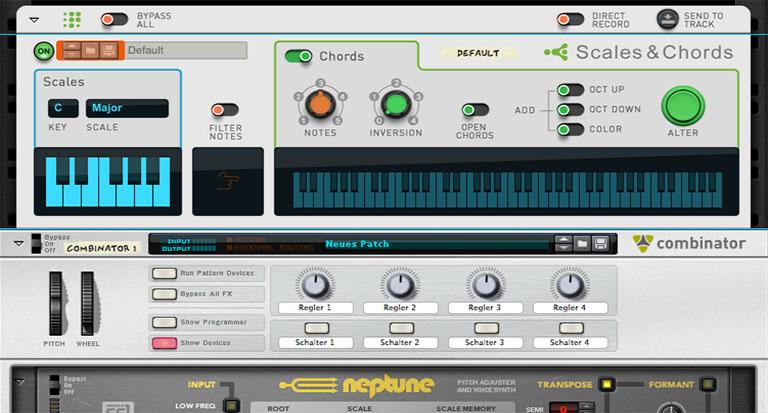768x413 pixels.
Task: Click the chords keyboard display
Action: pyautogui.click(x=506, y=182)
